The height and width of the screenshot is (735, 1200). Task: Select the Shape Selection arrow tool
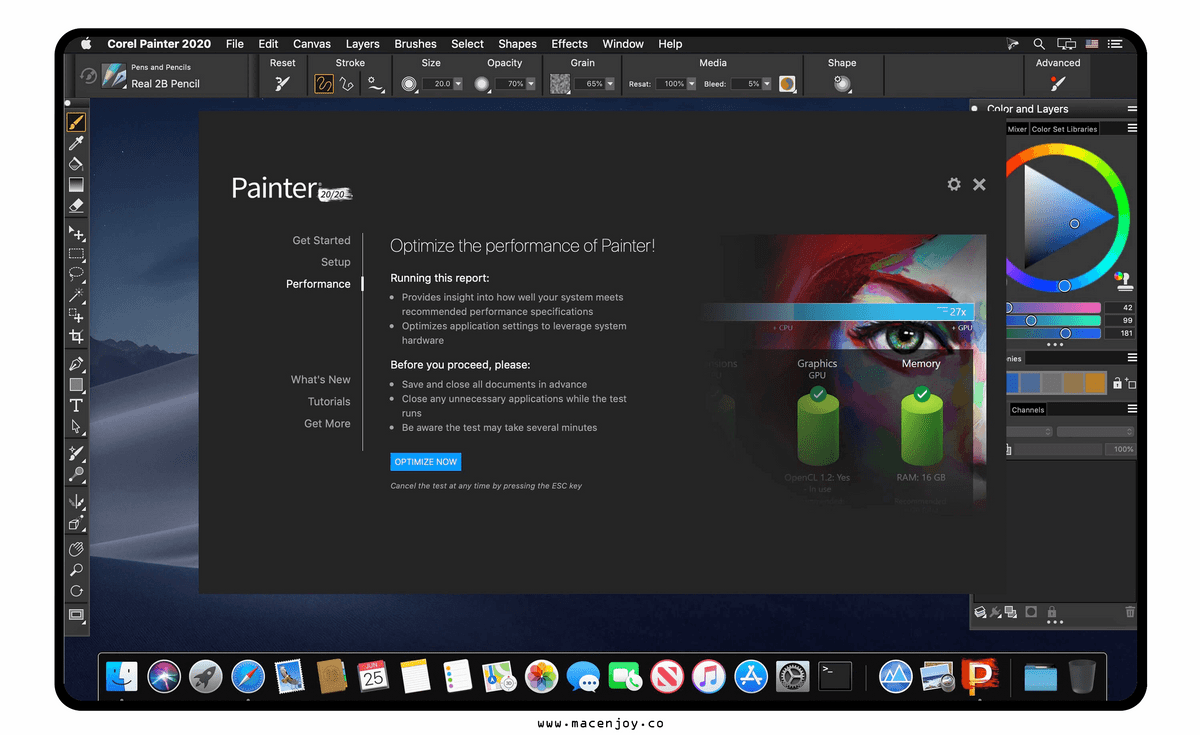[76, 426]
